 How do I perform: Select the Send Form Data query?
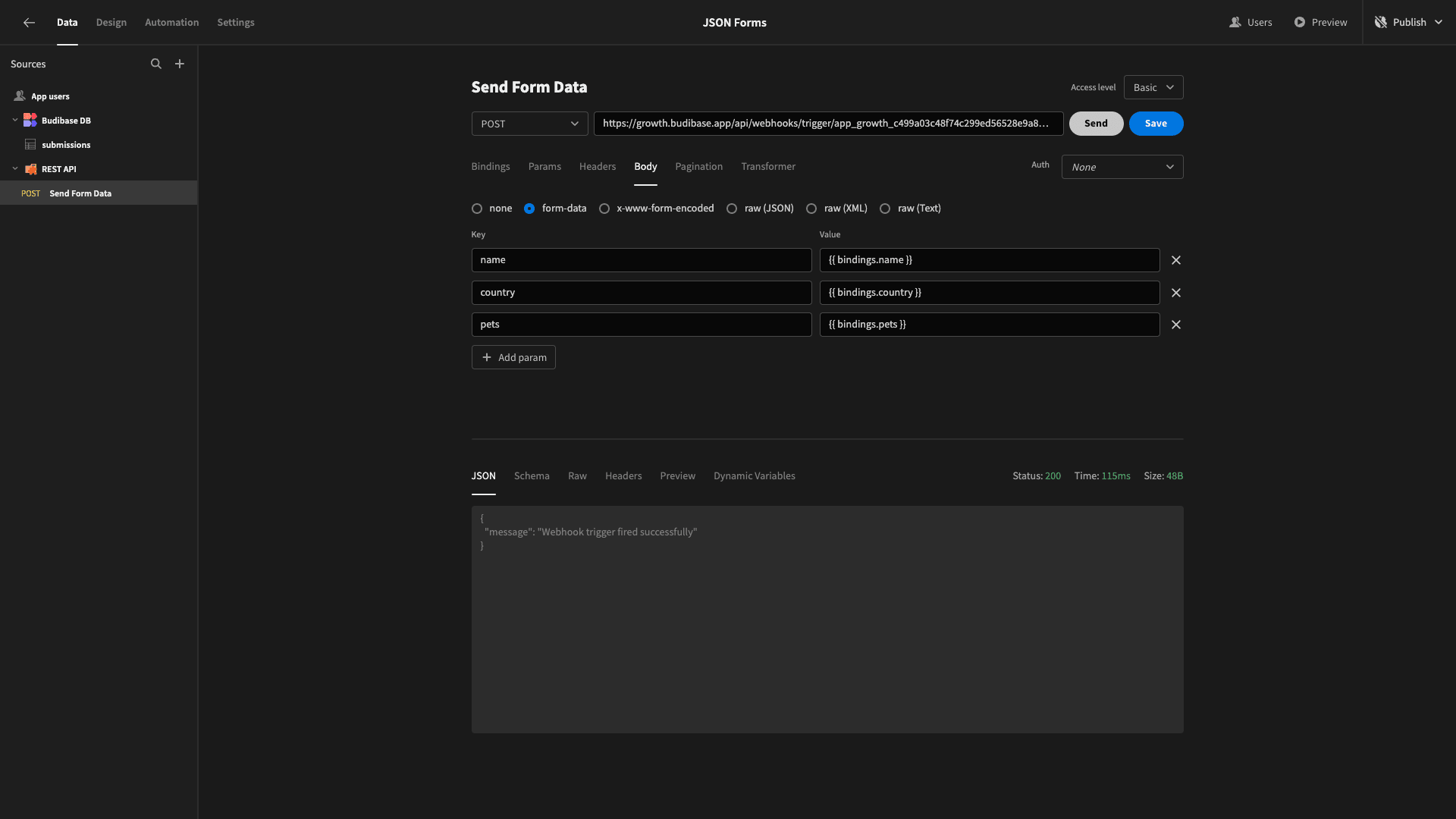click(99, 193)
